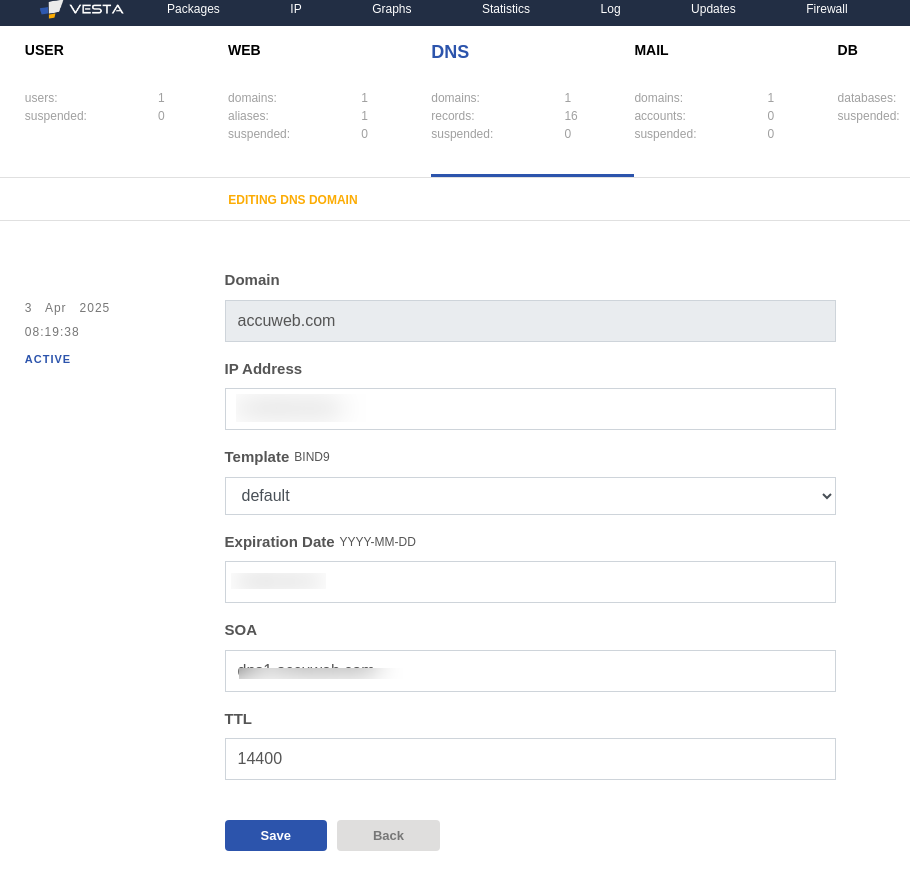The height and width of the screenshot is (875, 910).
Task: Click the ACTIVE status label
Action: click(x=48, y=359)
